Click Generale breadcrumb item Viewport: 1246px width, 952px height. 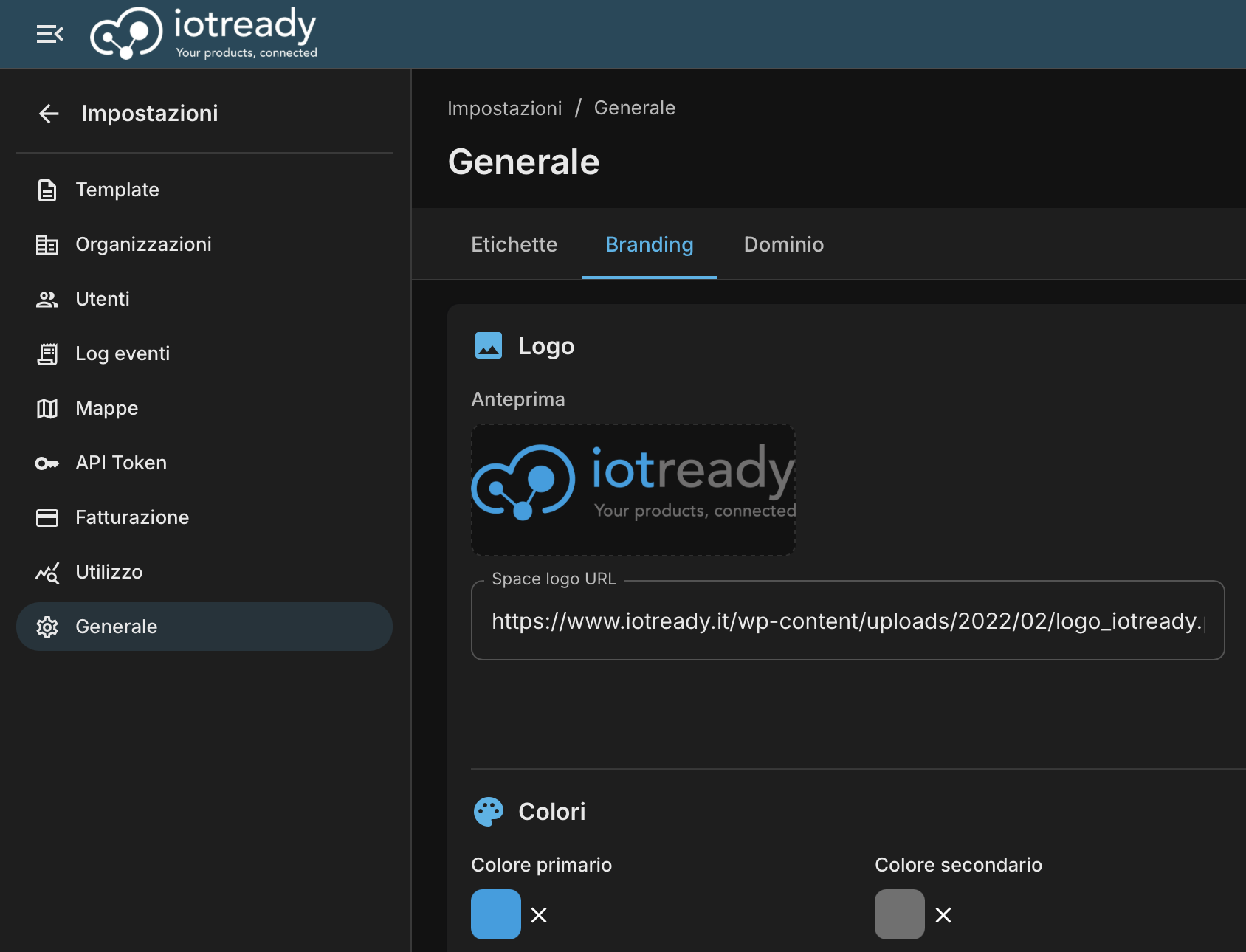[635, 108]
